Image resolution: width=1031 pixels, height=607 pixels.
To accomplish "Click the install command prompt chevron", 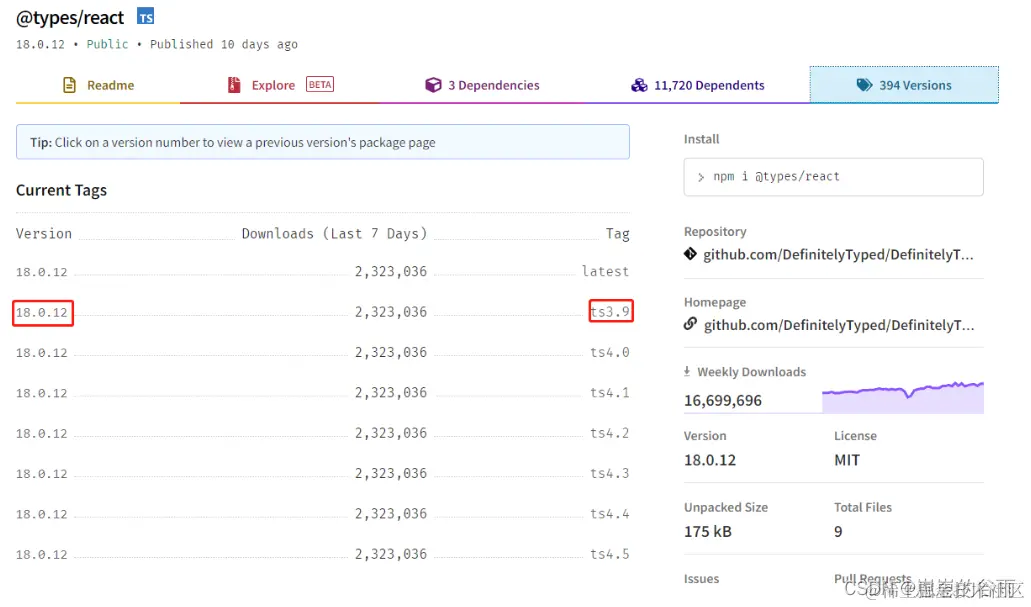I will coord(701,177).
